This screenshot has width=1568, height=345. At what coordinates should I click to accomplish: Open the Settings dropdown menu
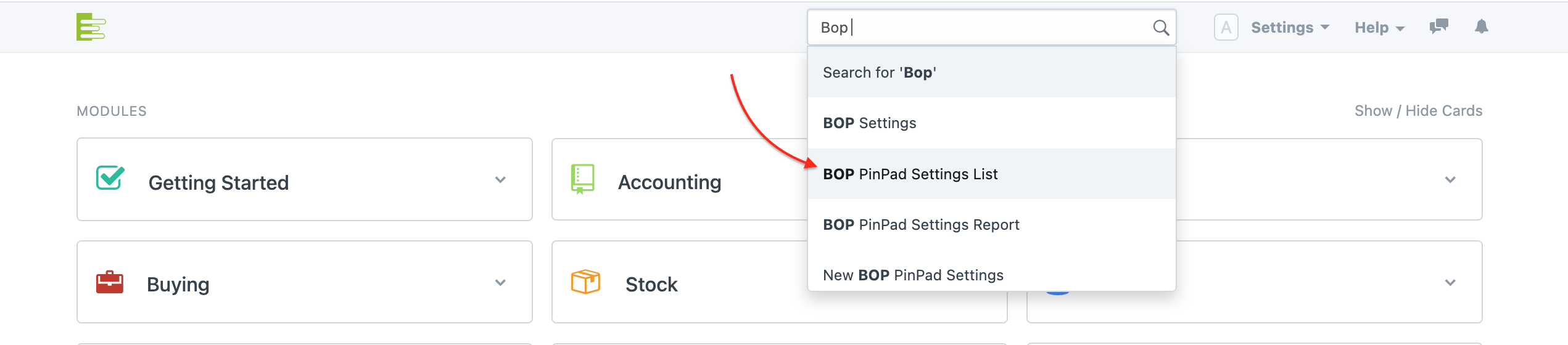[x=1290, y=28]
